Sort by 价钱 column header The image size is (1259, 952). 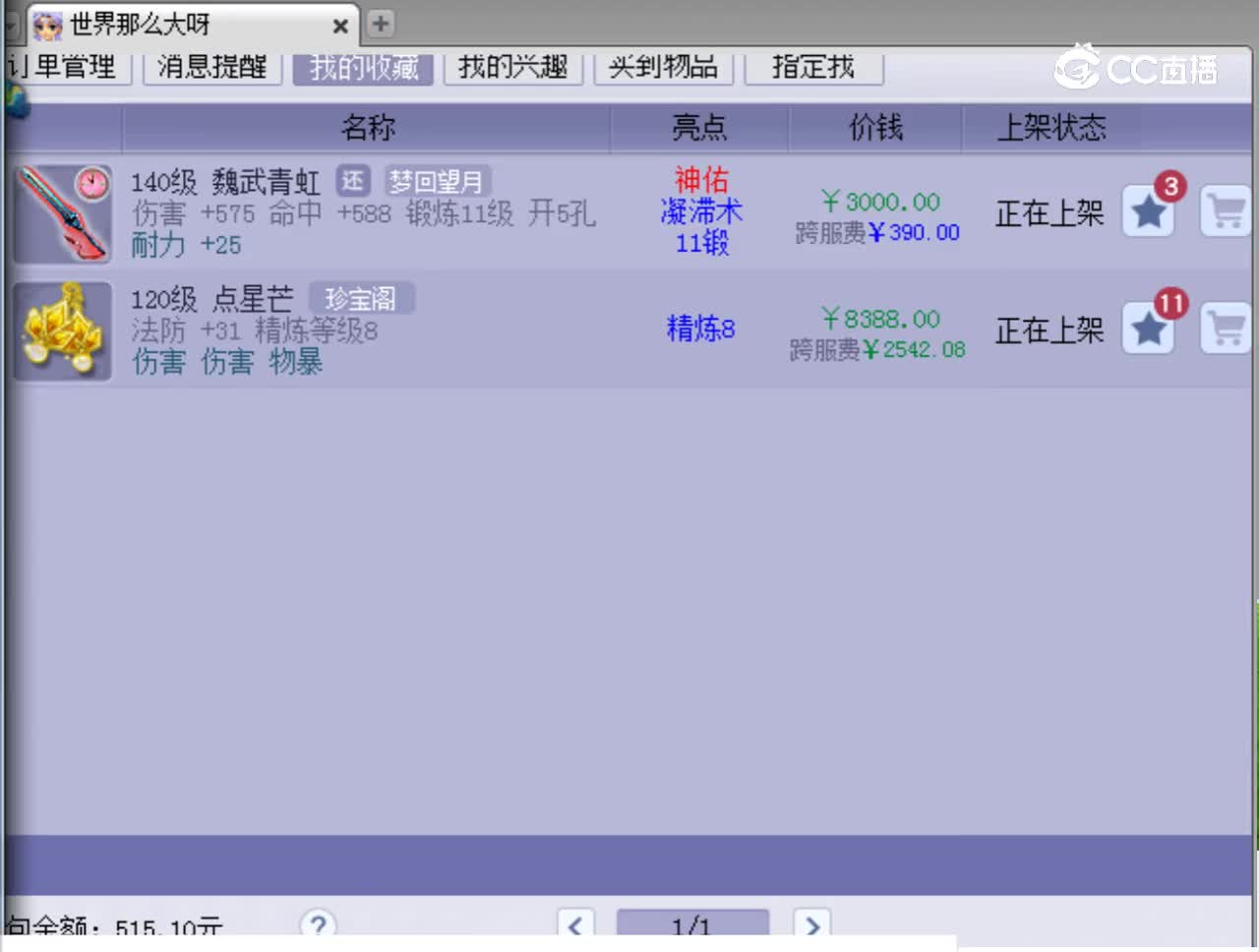[x=875, y=128]
